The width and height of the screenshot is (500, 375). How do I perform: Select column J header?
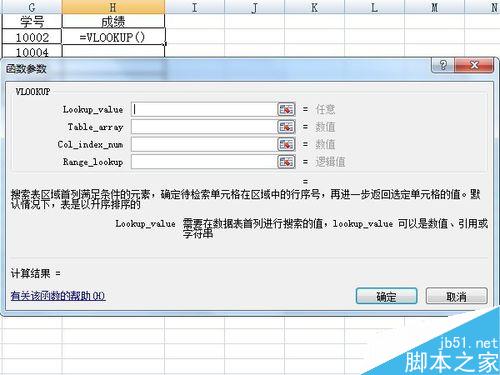255,7
